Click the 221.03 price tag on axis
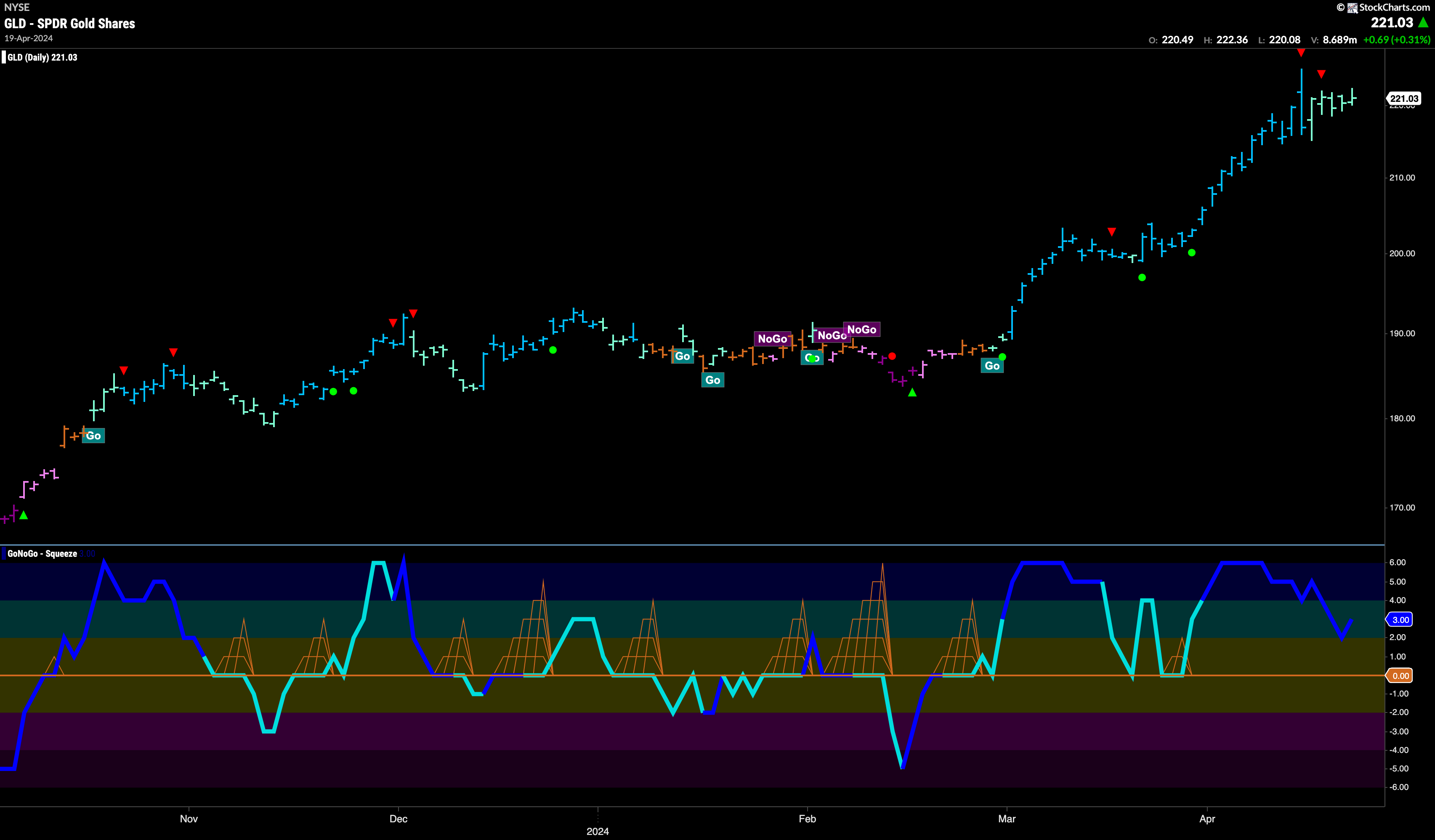This screenshot has width=1435, height=840. 1404,98
